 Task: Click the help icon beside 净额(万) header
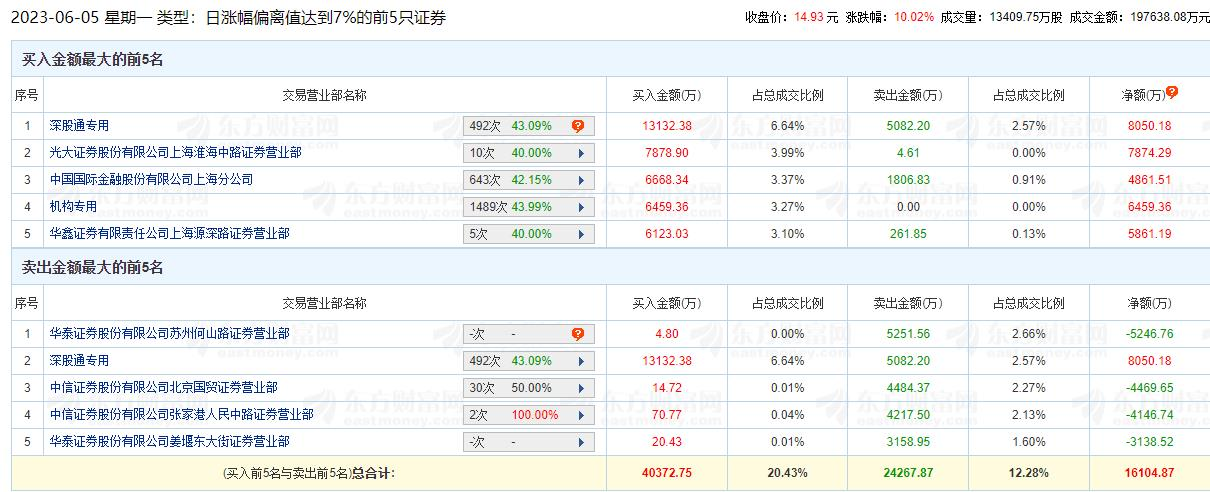(1171, 92)
